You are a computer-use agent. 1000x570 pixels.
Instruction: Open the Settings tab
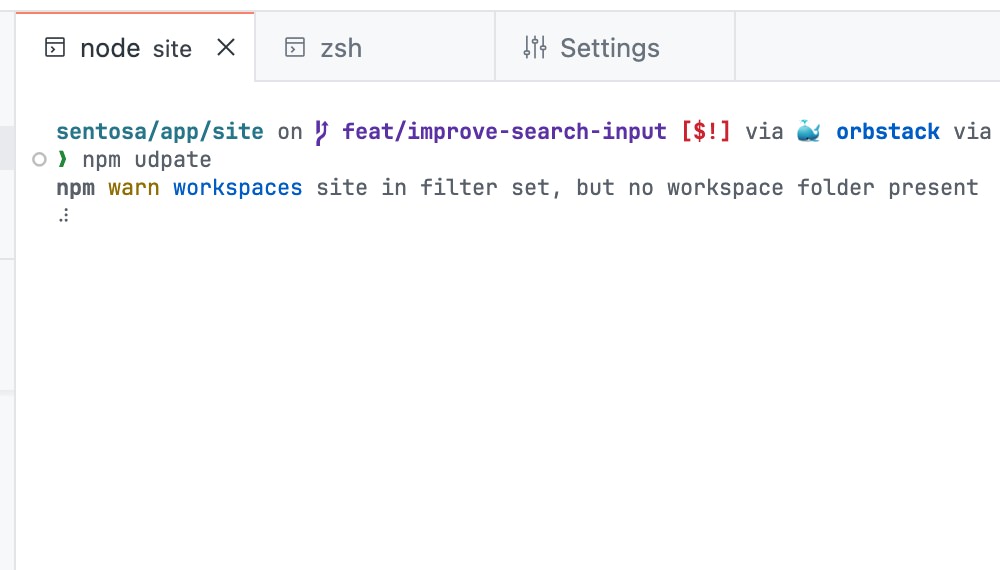(609, 48)
